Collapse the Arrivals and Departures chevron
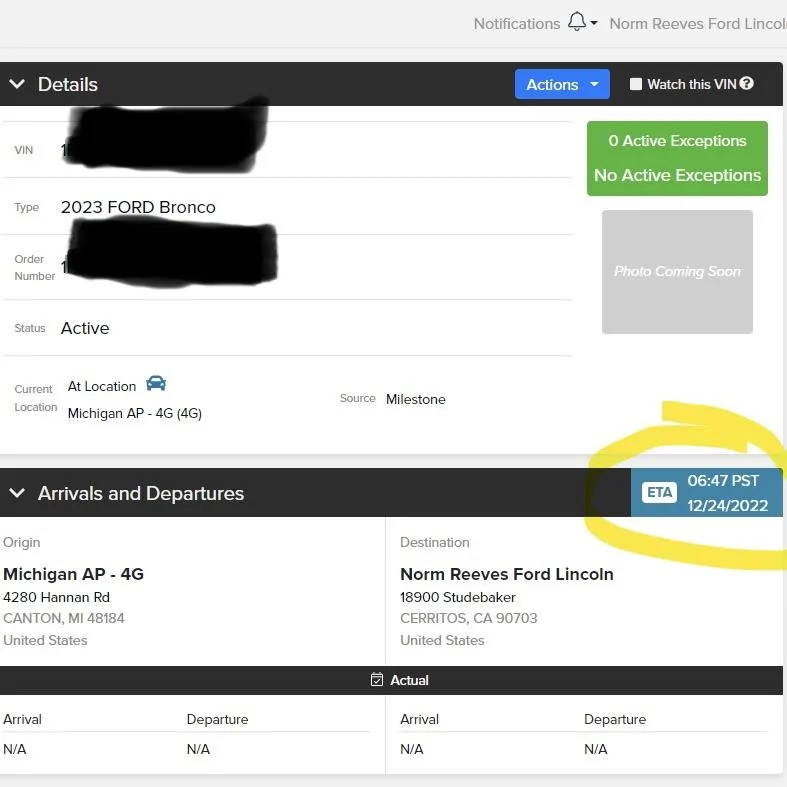 pyautogui.click(x=17, y=493)
